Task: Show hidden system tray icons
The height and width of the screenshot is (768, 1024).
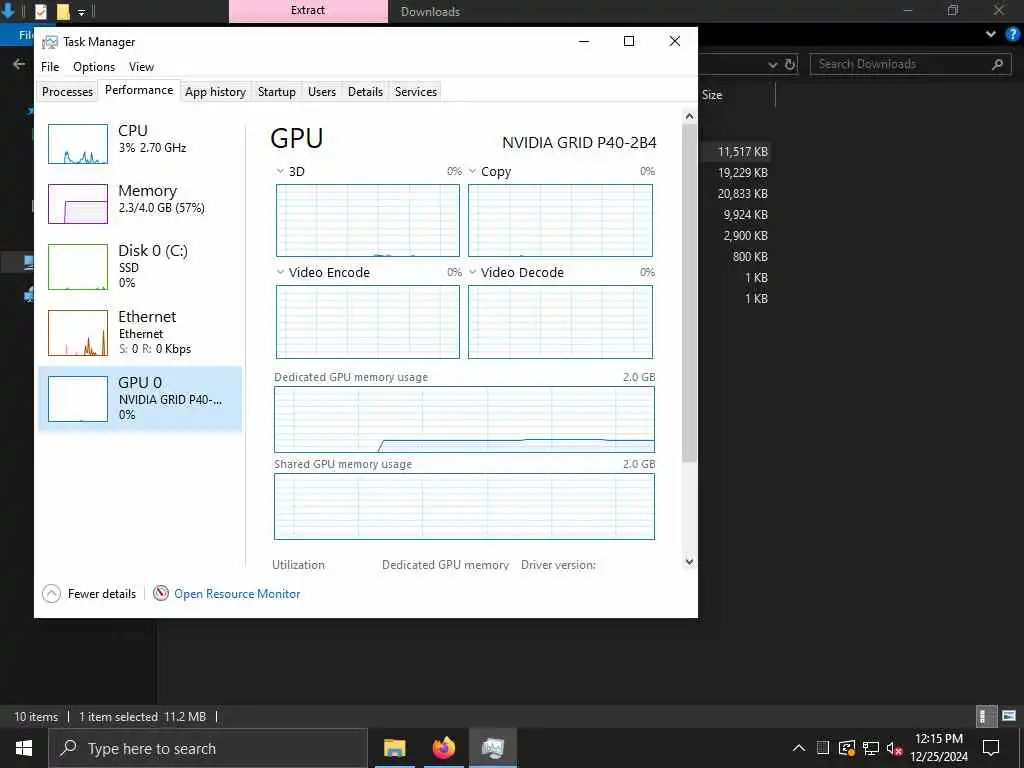Action: 799,748
